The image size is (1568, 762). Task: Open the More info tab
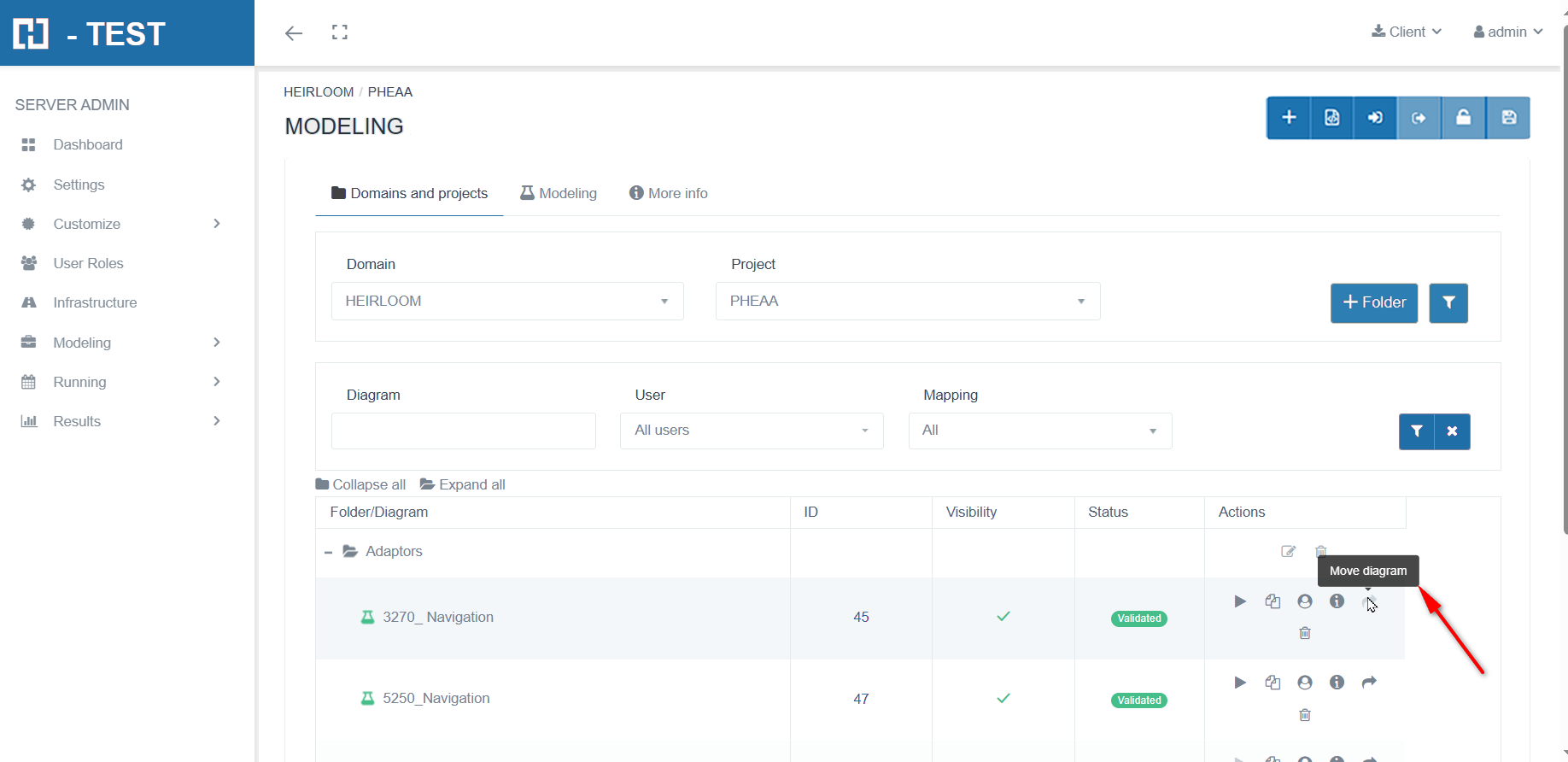669,193
